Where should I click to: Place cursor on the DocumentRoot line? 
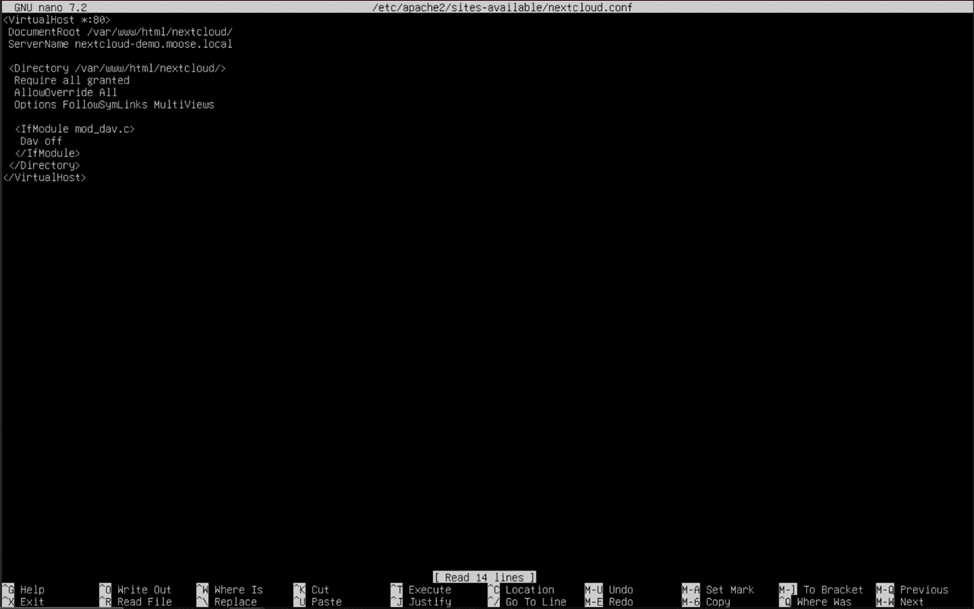tap(121, 32)
